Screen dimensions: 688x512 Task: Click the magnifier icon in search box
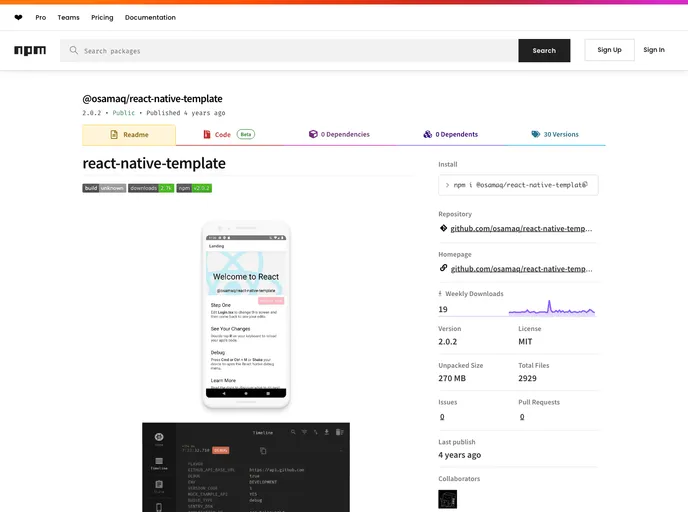coord(74,50)
